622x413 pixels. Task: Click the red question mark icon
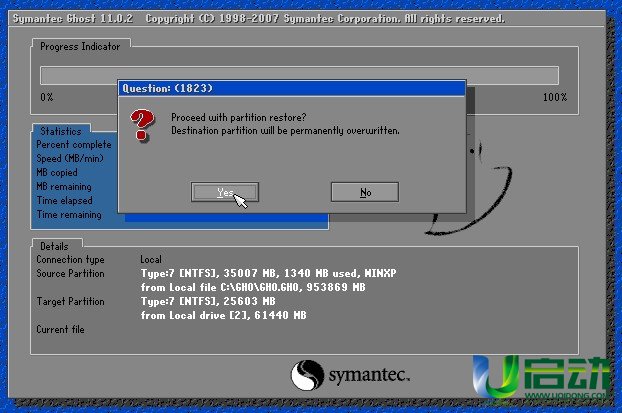coord(142,125)
